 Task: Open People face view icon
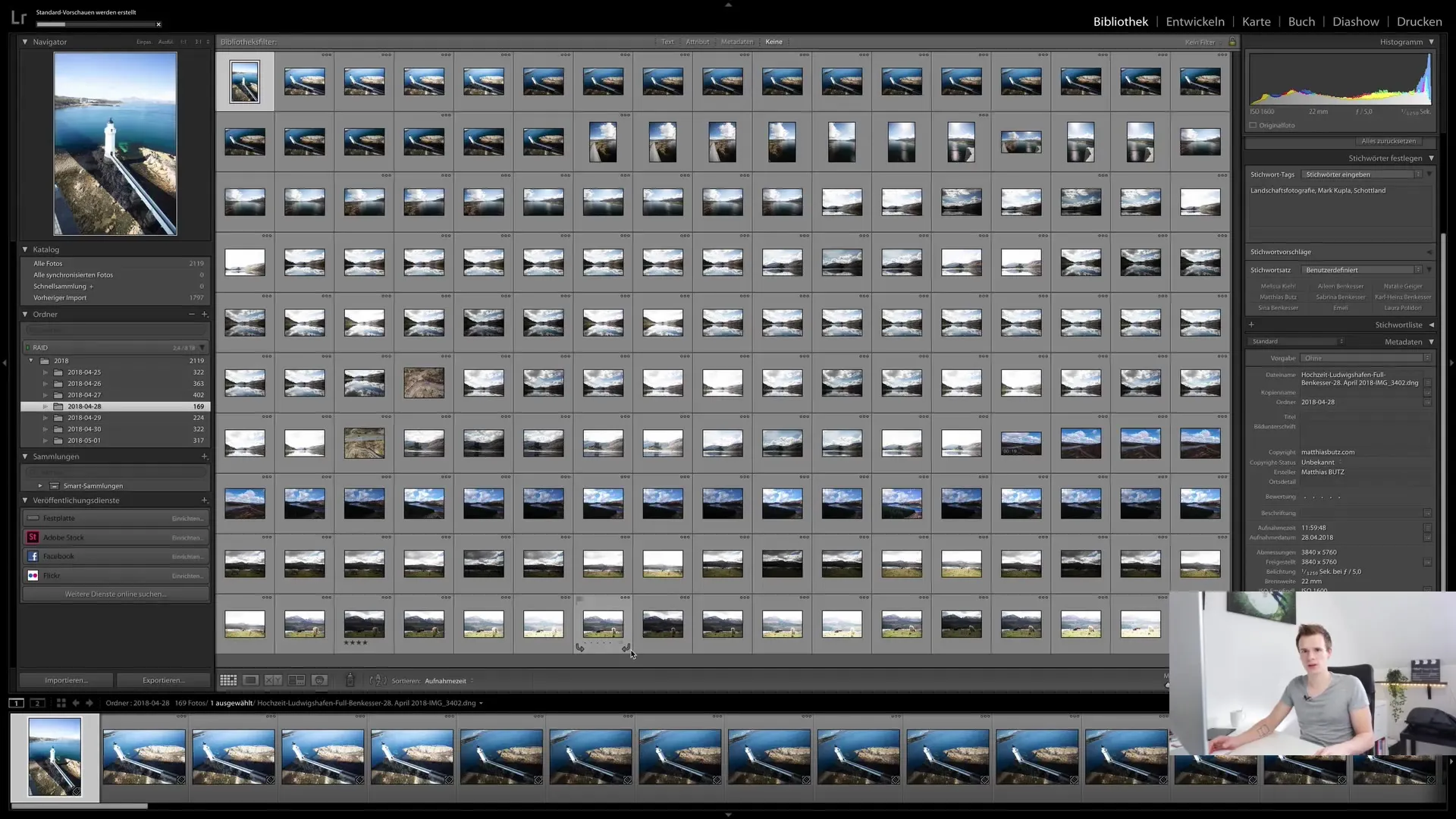pyautogui.click(x=319, y=680)
